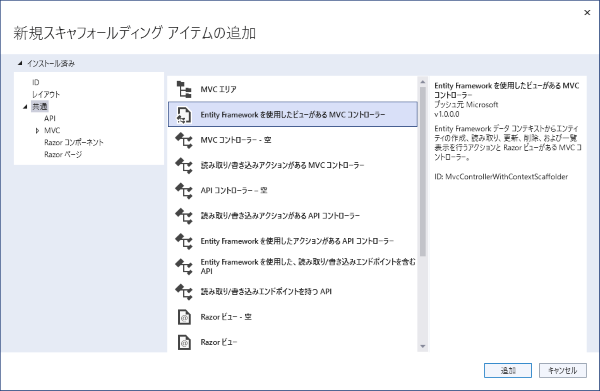Collapse the 共通 tree node
The image size is (600, 391).
click(x=25, y=107)
